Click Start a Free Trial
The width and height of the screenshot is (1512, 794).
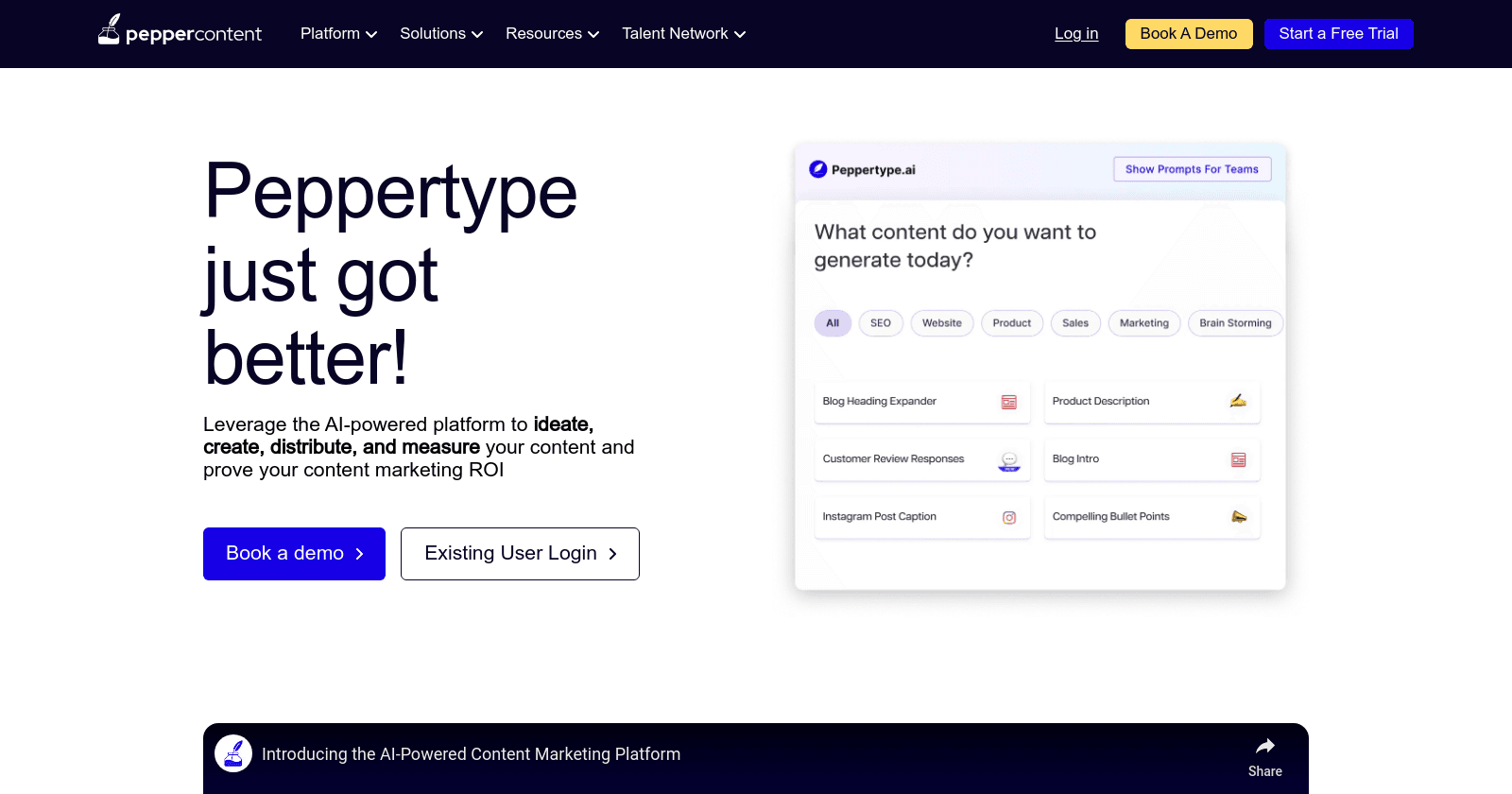point(1339,34)
